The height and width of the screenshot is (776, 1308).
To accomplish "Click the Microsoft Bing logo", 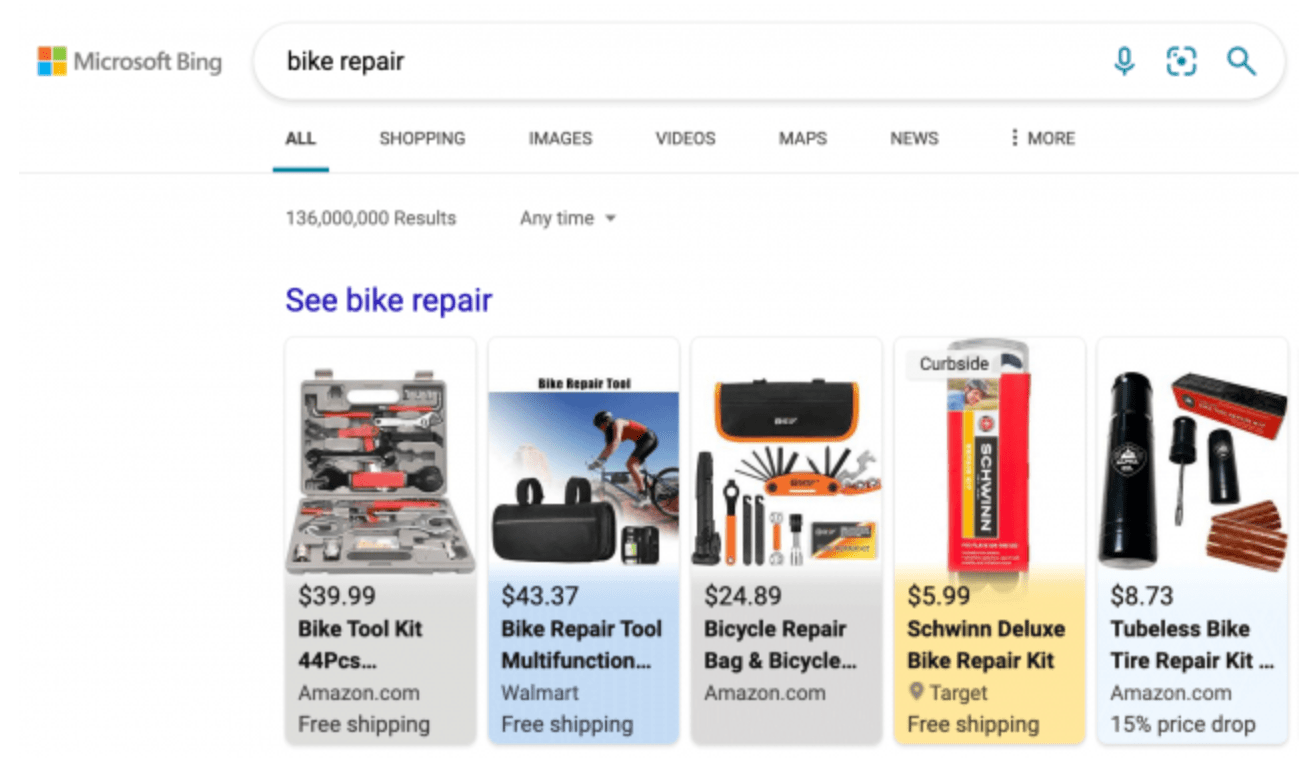I will click(x=130, y=62).
